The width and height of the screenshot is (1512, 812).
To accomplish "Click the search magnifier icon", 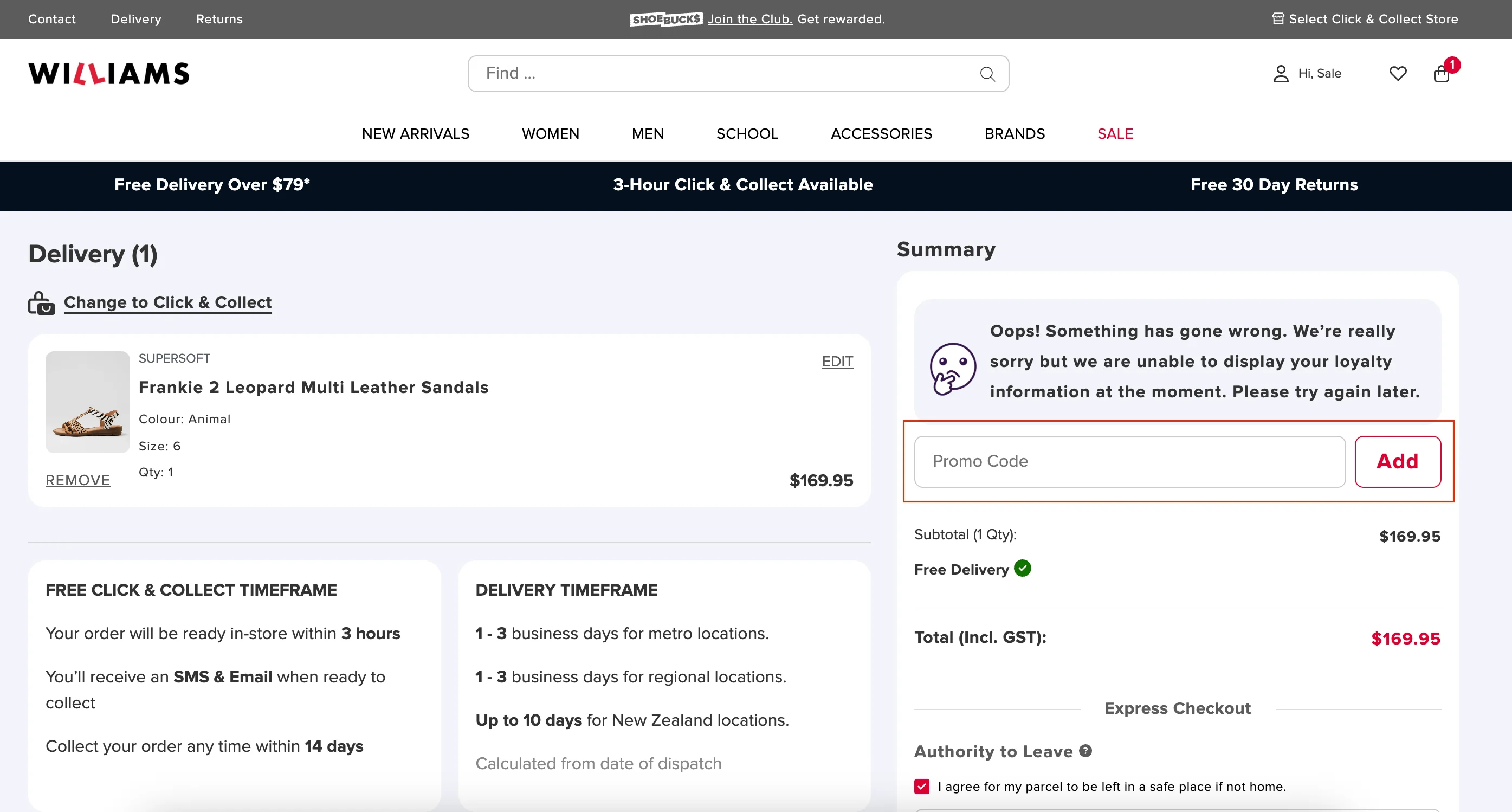I will pos(987,74).
